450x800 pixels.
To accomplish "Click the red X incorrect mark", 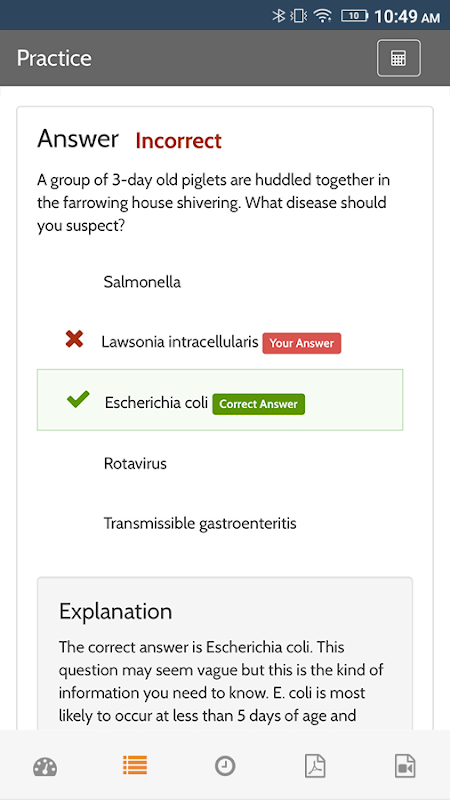I will click(74, 339).
